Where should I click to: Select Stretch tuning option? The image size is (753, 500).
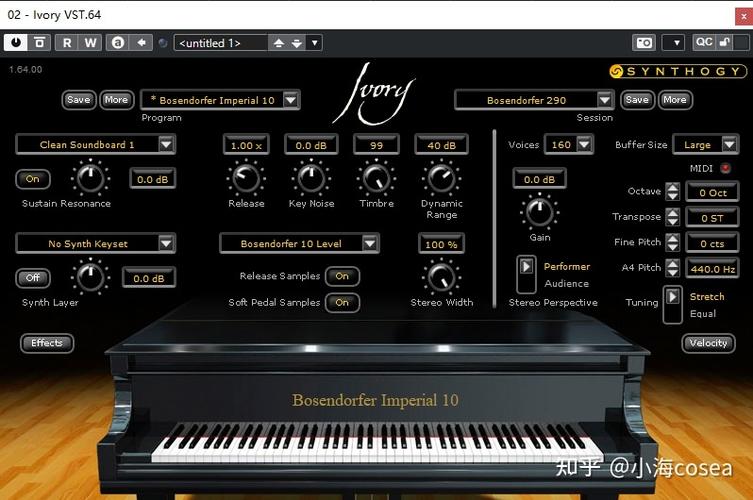707,297
